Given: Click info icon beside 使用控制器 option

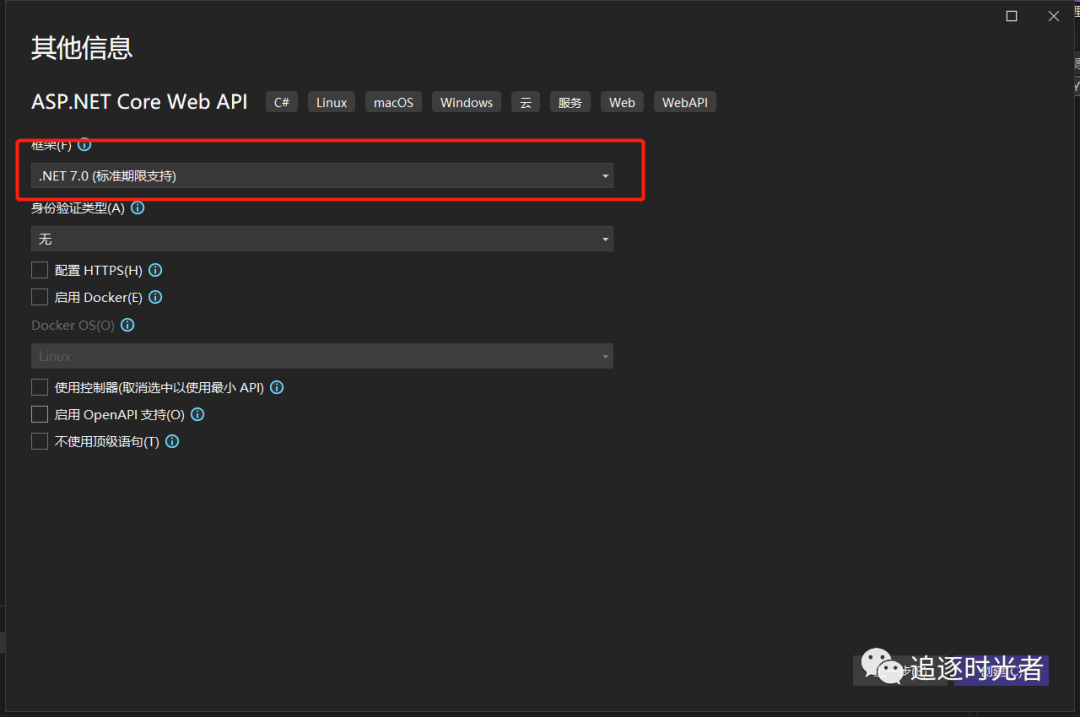Looking at the screenshot, I should click(277, 387).
